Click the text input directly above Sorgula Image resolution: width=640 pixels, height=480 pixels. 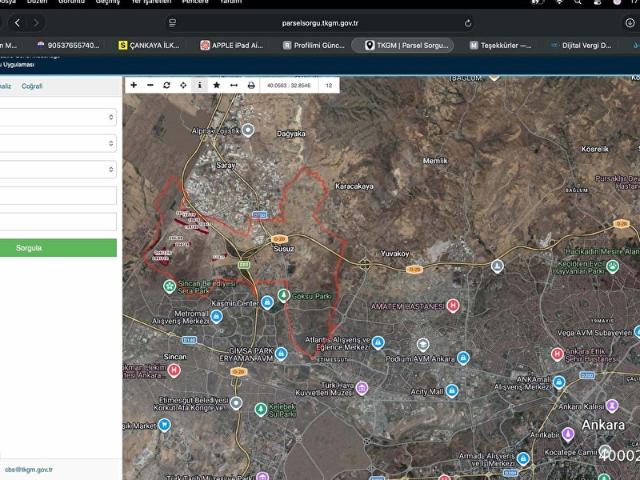[58, 222]
